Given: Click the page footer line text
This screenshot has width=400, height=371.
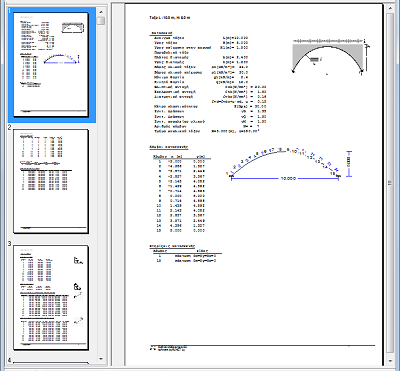Looking at the screenshot, I should coord(168,349).
